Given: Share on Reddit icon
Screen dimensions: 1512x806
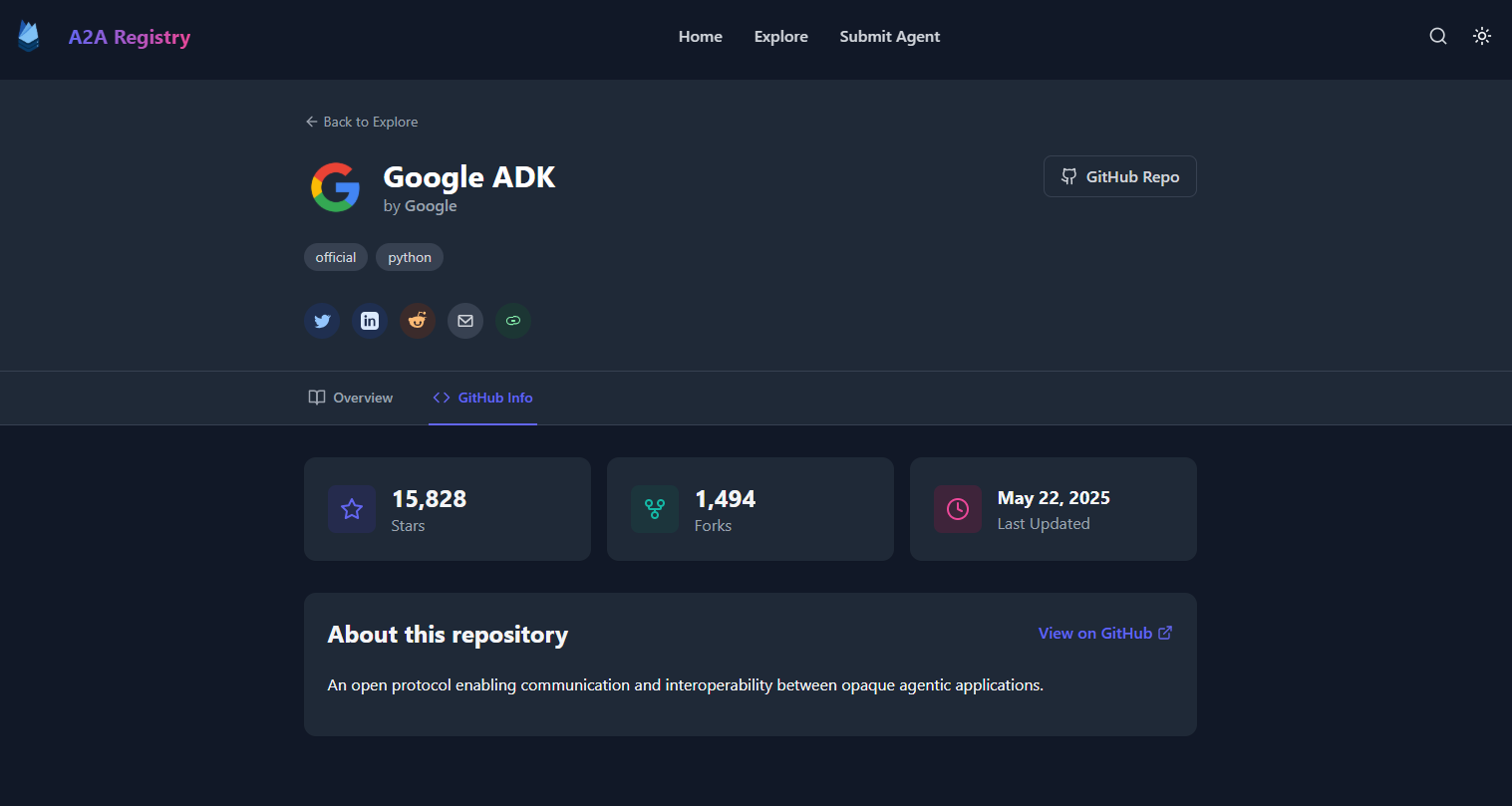Looking at the screenshot, I should tap(418, 321).
